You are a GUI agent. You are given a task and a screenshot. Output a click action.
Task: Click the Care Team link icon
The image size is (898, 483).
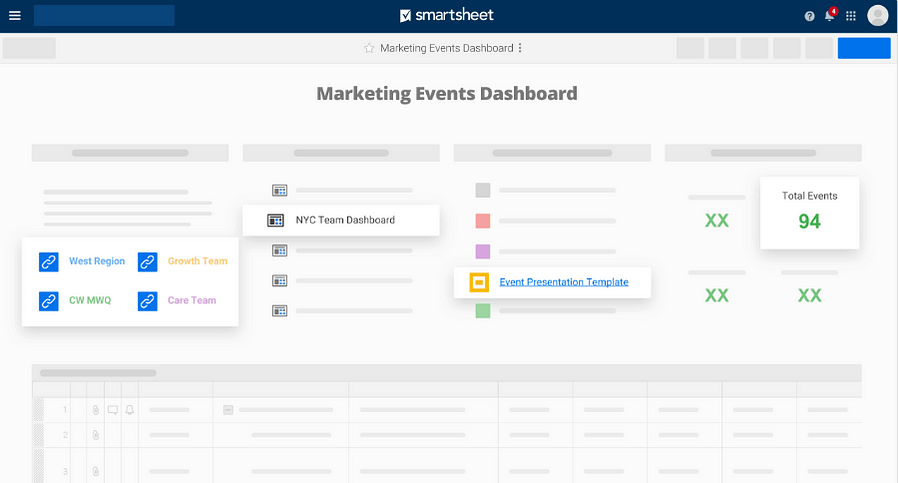[148, 301]
